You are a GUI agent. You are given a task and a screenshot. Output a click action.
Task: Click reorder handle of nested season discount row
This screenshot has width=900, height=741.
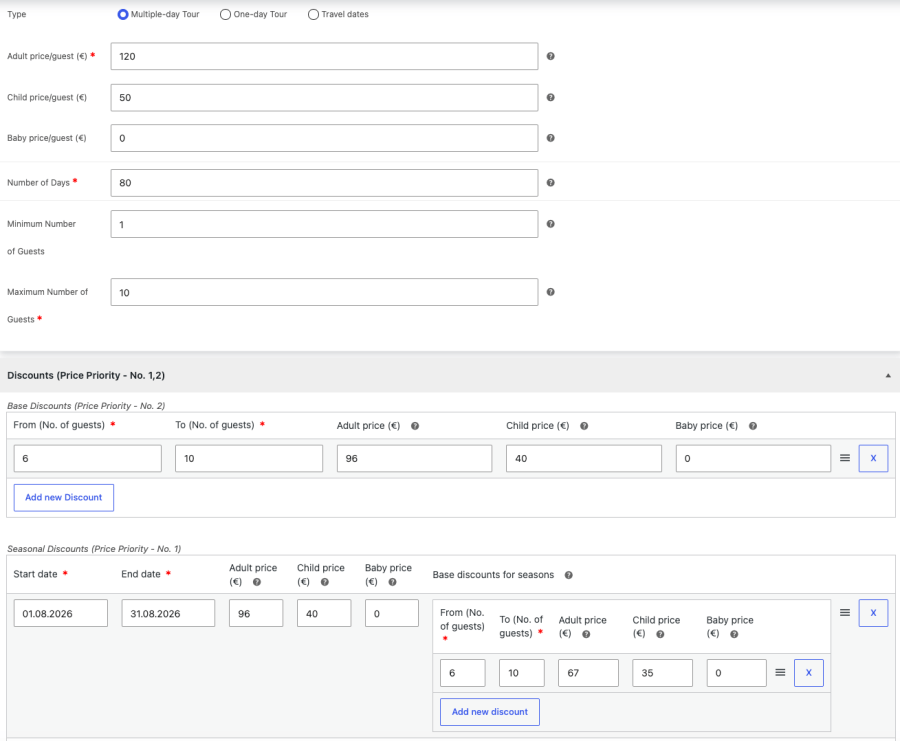click(x=780, y=673)
